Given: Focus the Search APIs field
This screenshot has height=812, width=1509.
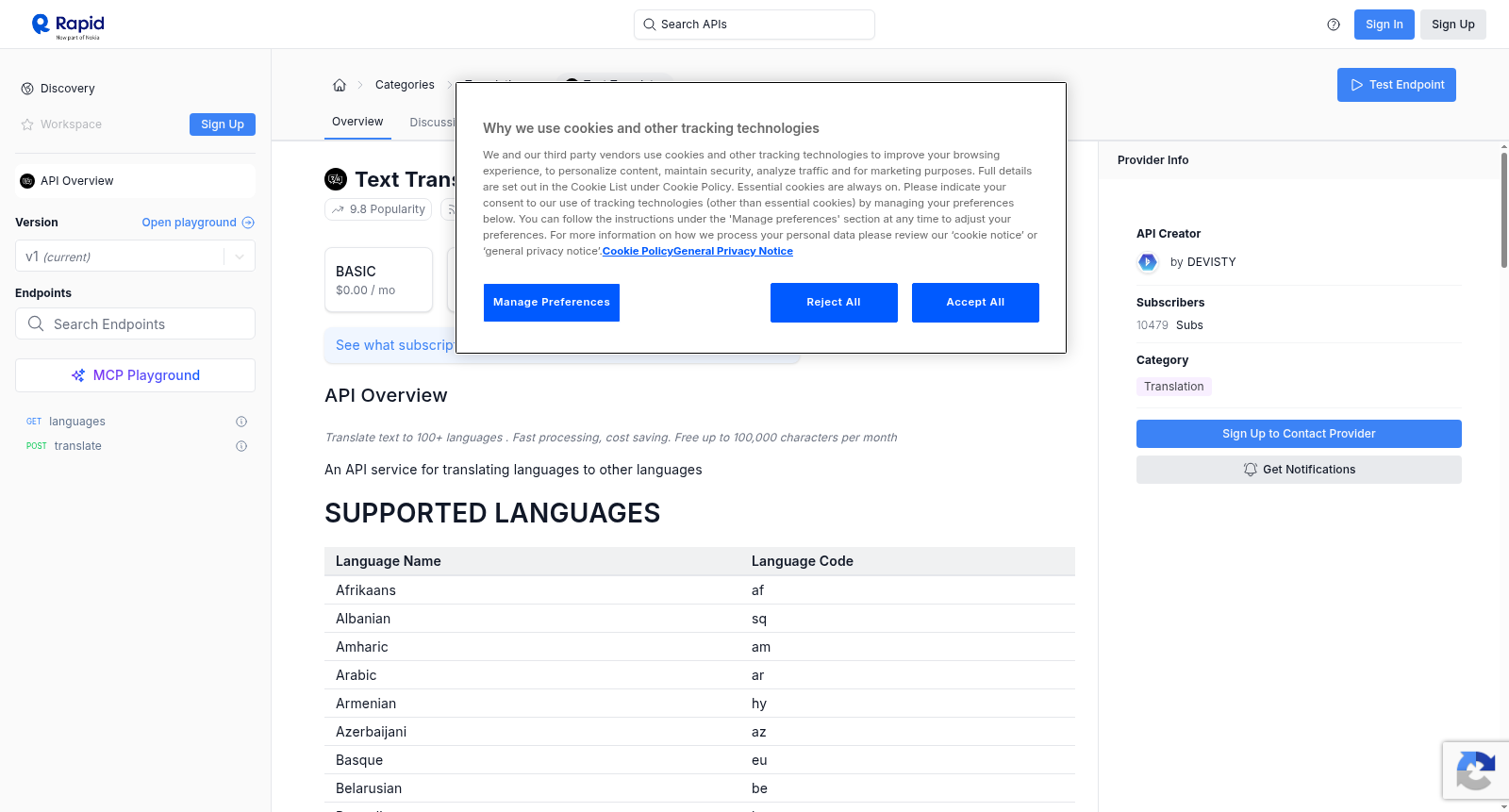Looking at the screenshot, I should 754,25.
